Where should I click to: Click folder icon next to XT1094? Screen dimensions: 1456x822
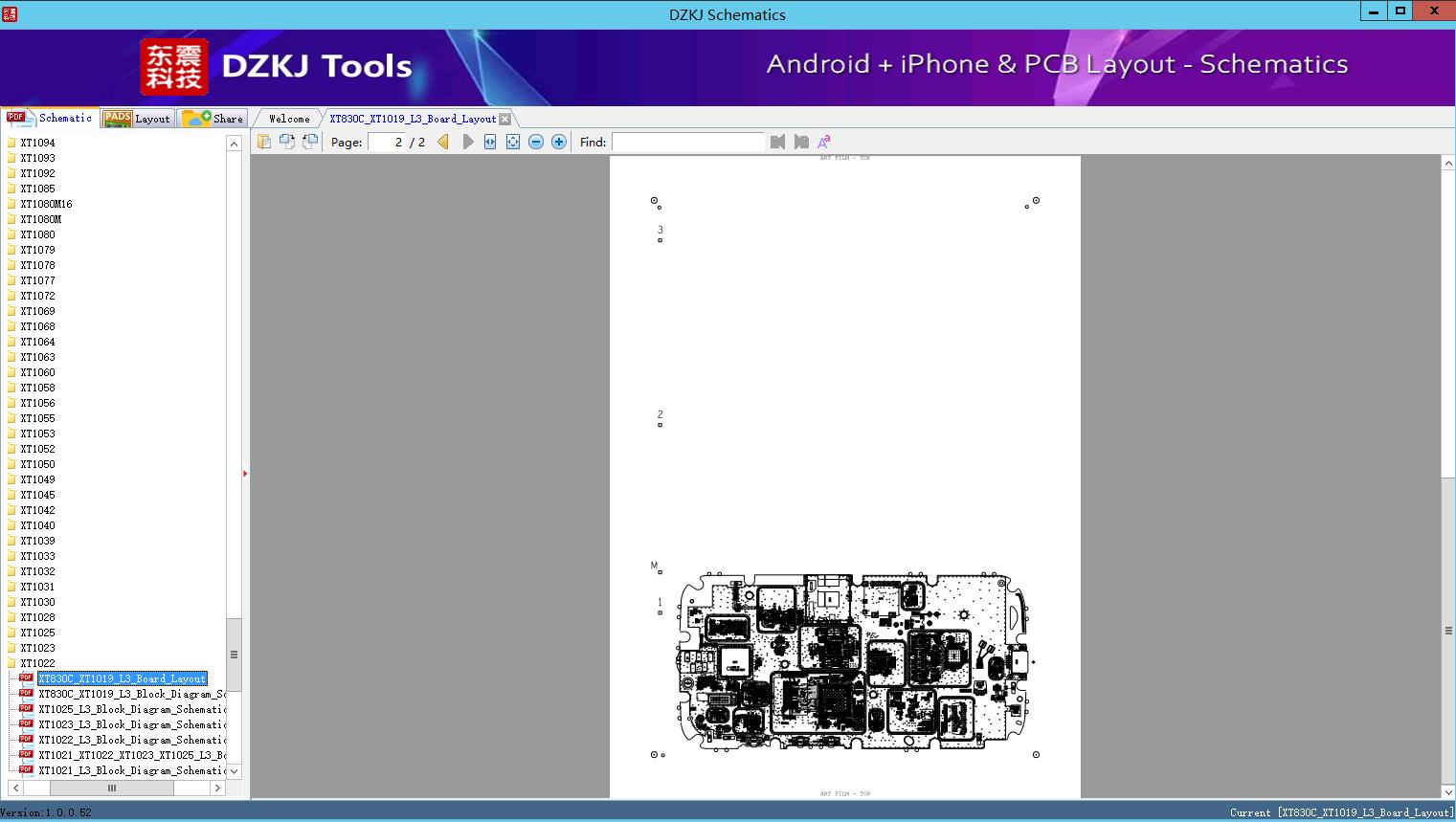11,143
